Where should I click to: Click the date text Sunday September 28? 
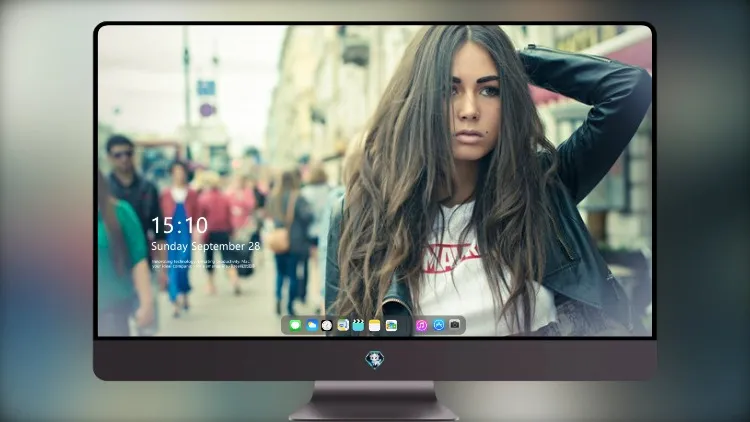(206, 246)
